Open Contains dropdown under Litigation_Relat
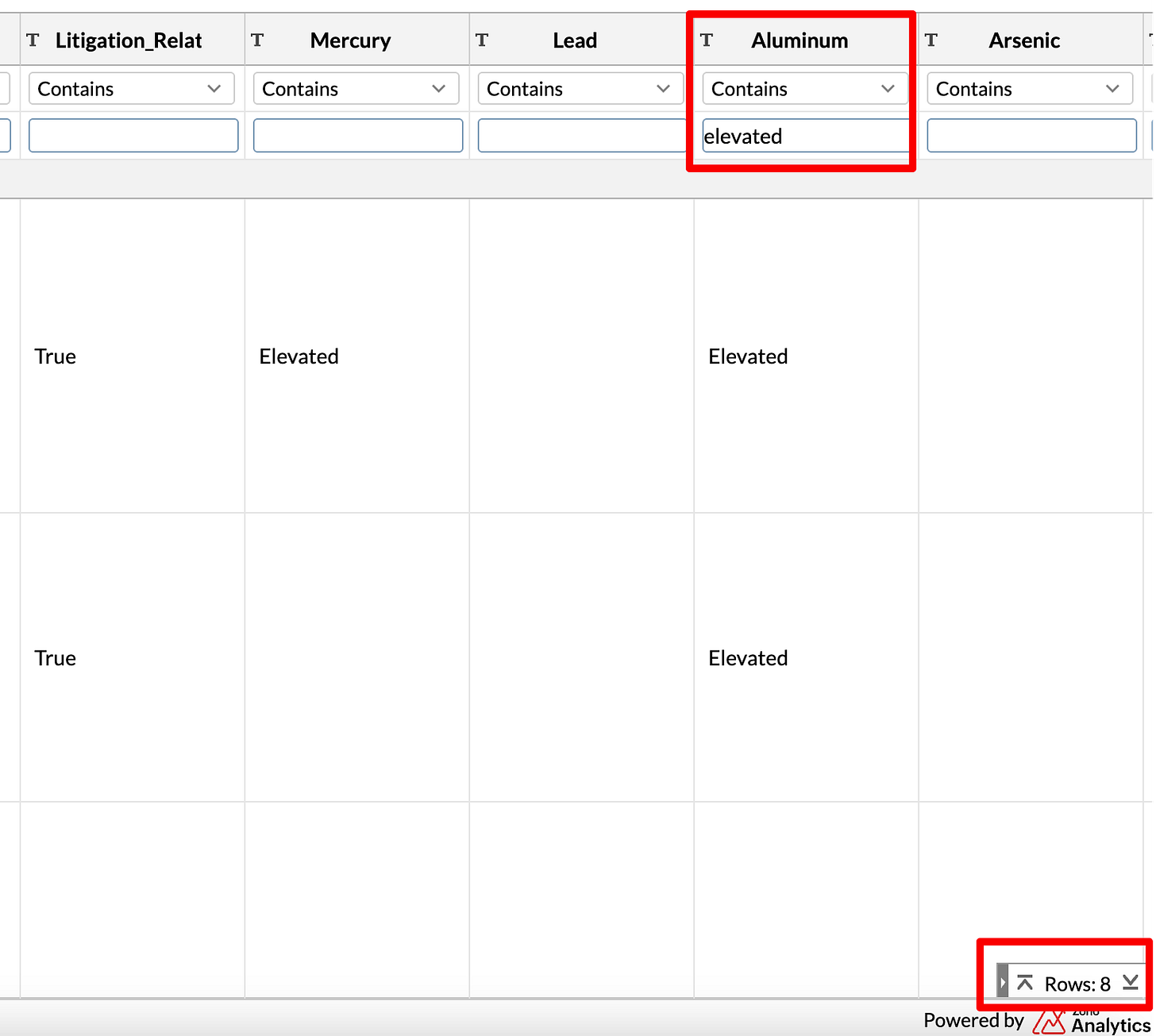The image size is (1156, 1036). tap(132, 89)
